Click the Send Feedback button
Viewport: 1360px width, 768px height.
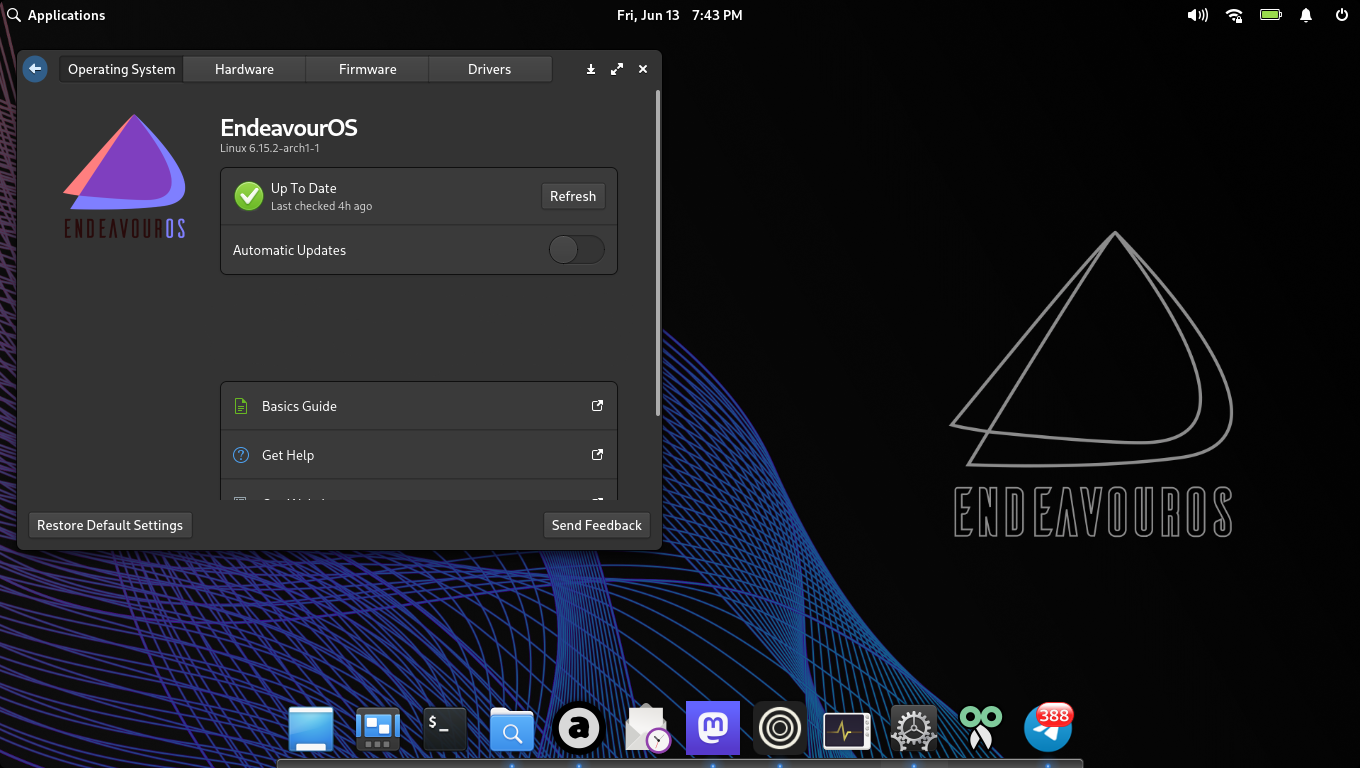pos(597,525)
